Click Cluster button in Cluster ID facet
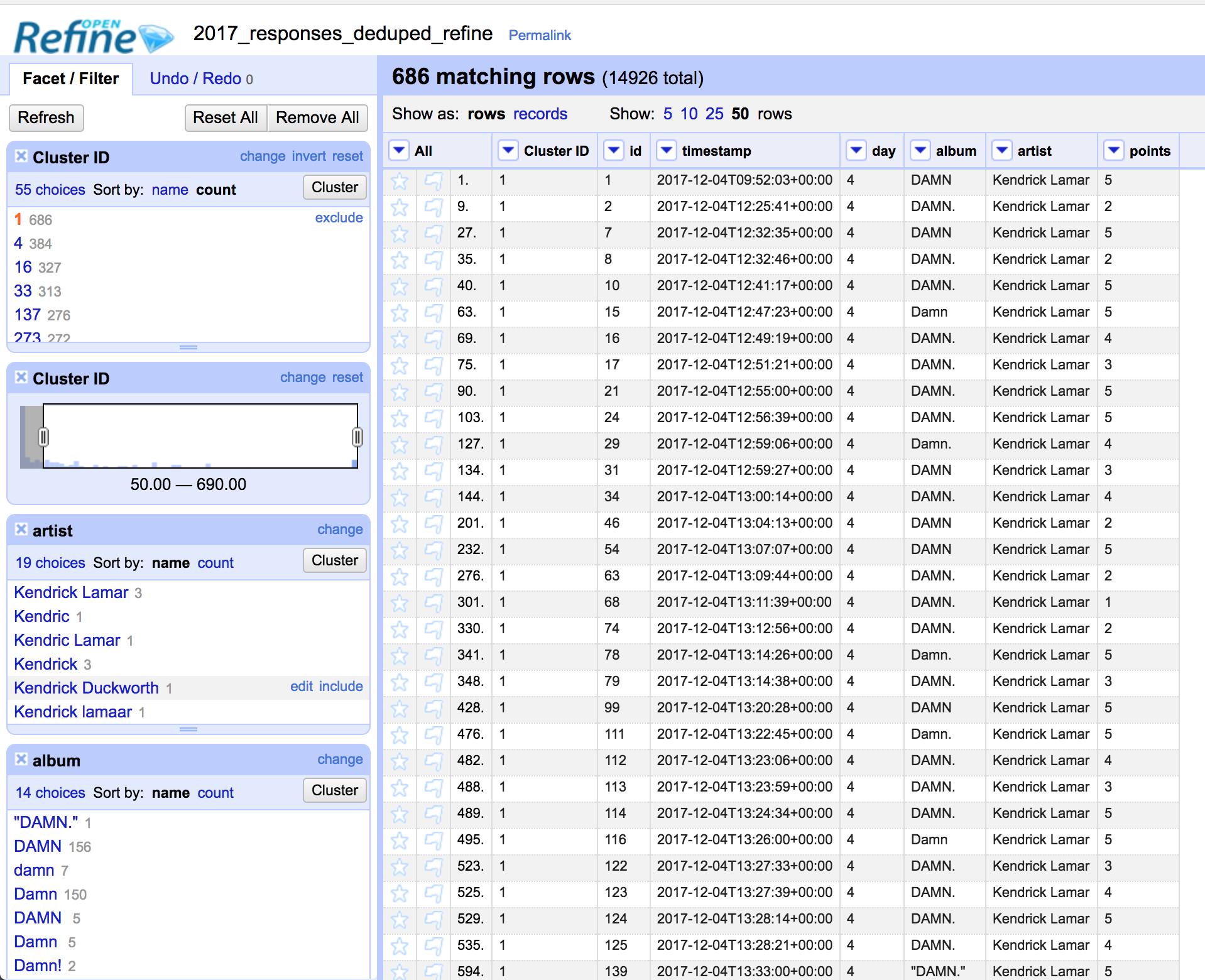Image resolution: width=1205 pixels, height=980 pixels. click(x=335, y=187)
